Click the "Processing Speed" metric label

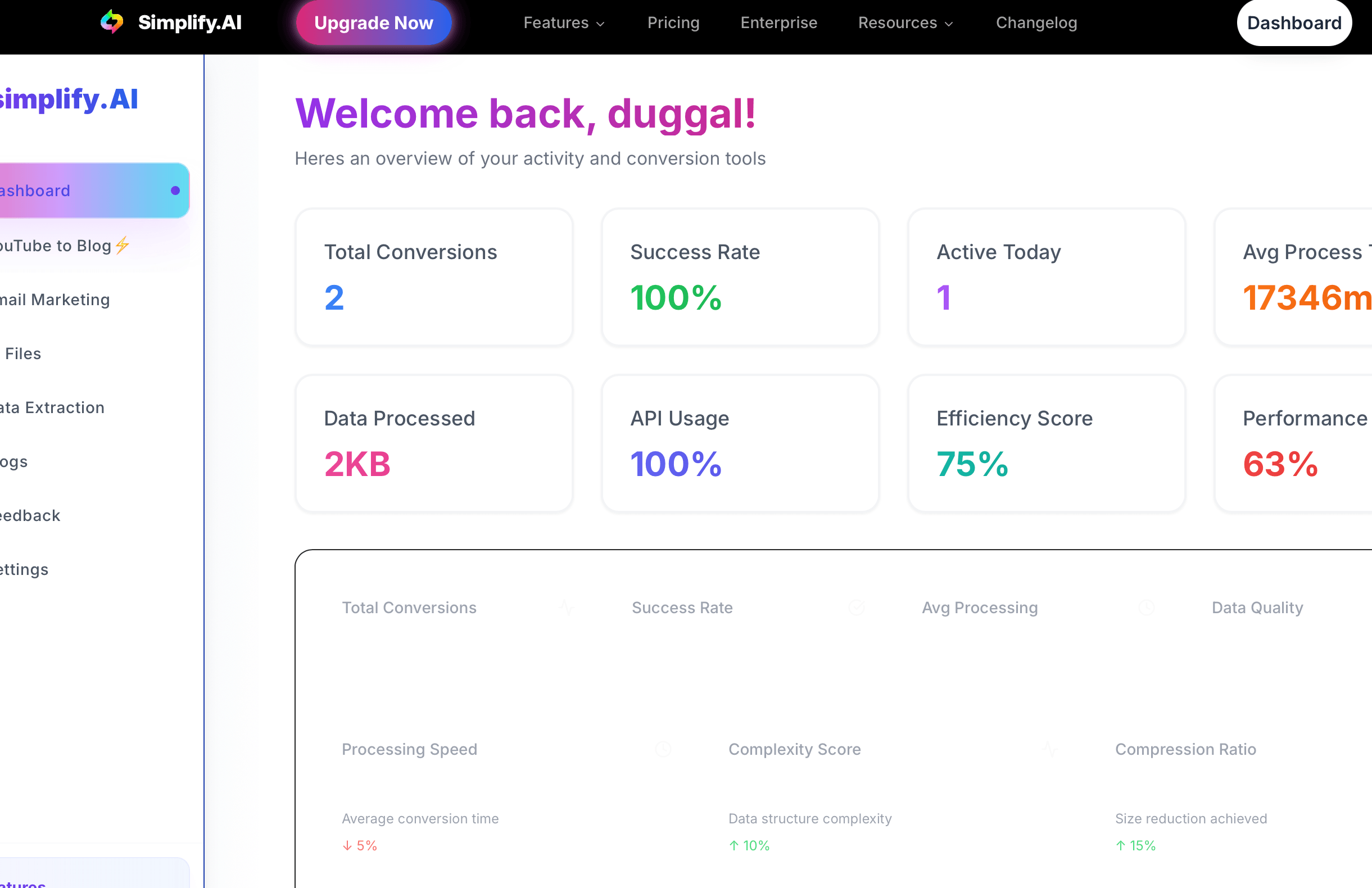tap(409, 749)
